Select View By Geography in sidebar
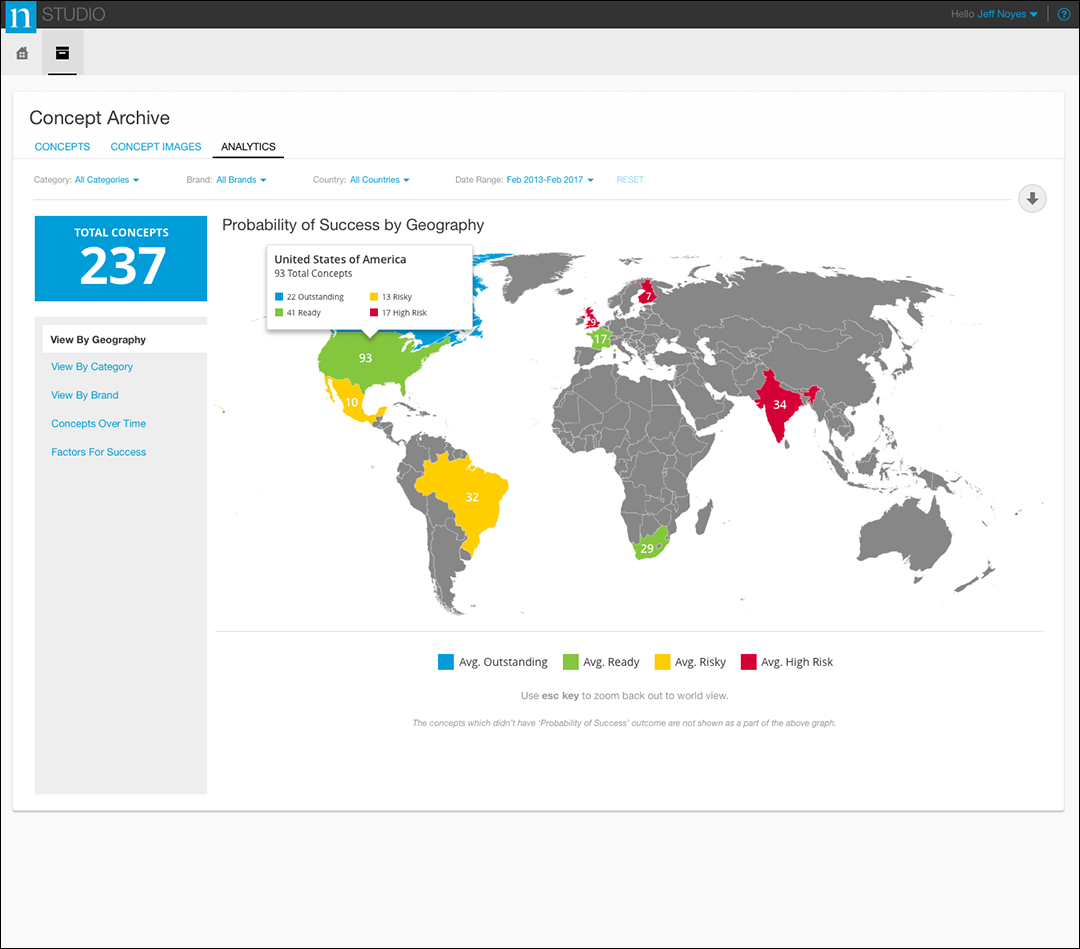 click(125, 340)
